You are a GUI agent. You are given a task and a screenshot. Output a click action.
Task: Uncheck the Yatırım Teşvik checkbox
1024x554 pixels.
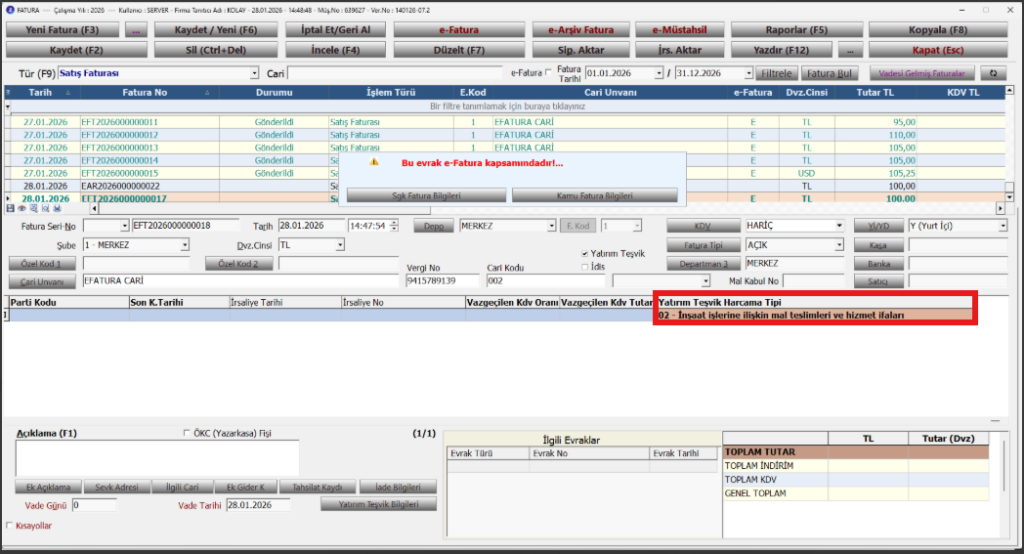584,253
